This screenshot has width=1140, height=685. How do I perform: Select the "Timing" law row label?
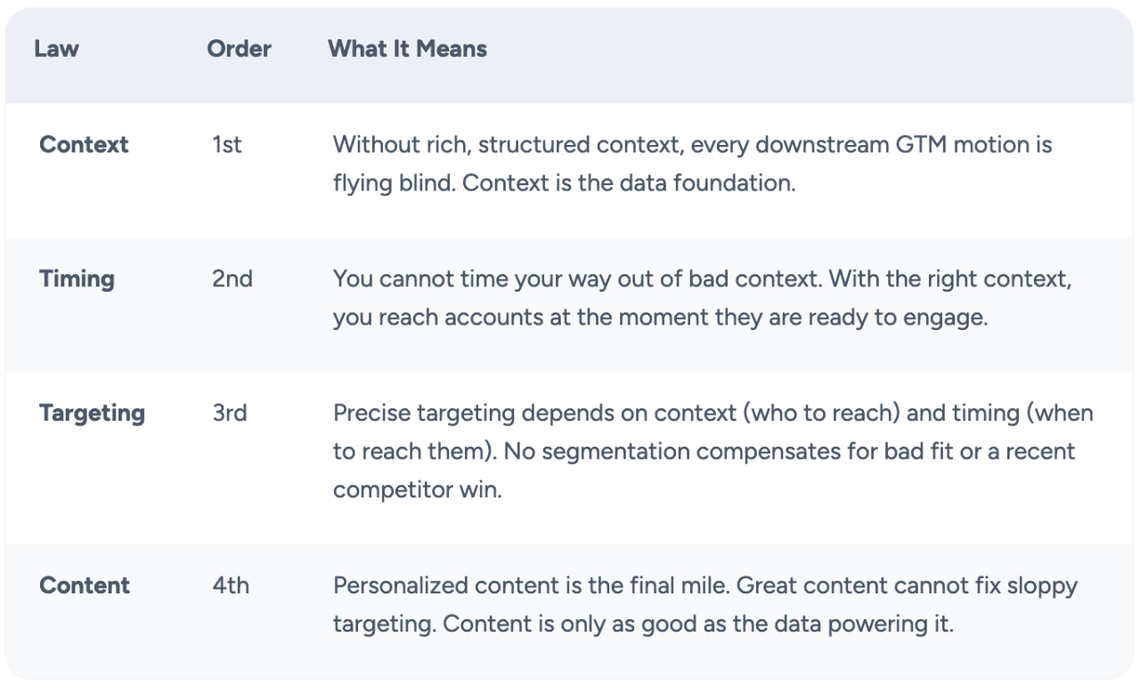click(x=77, y=279)
